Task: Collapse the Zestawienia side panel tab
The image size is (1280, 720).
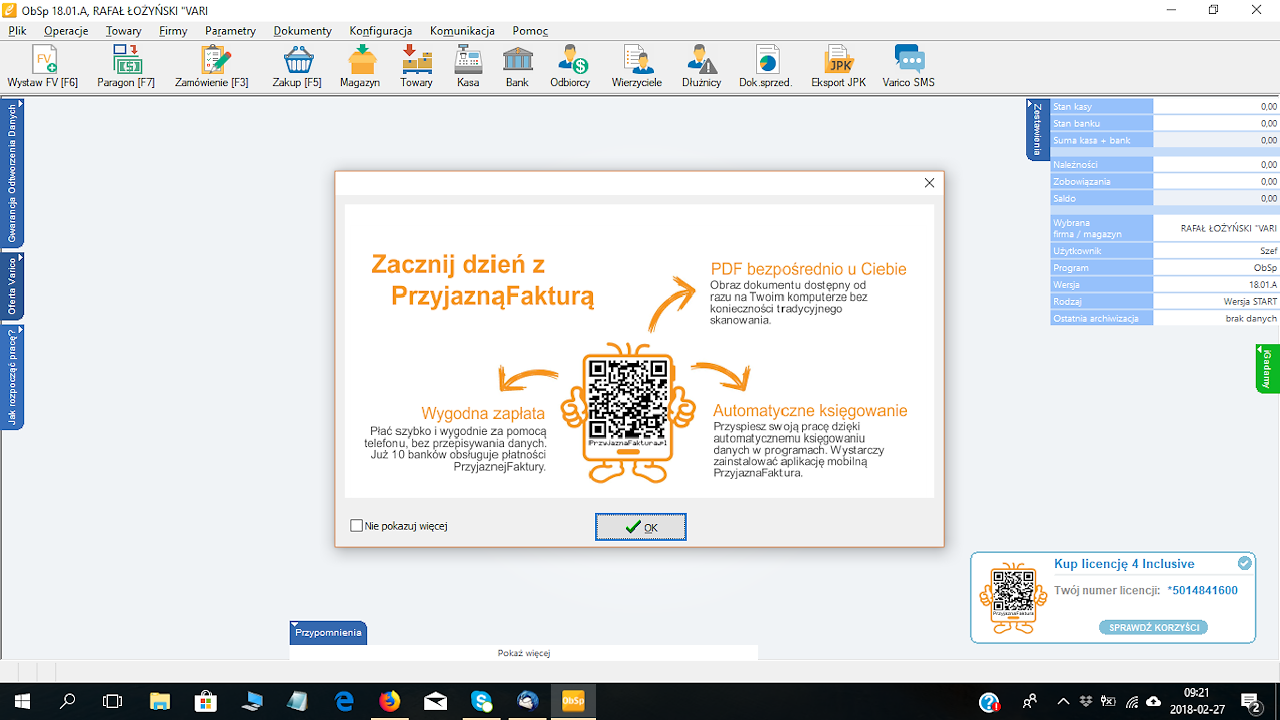Action: point(1038,128)
